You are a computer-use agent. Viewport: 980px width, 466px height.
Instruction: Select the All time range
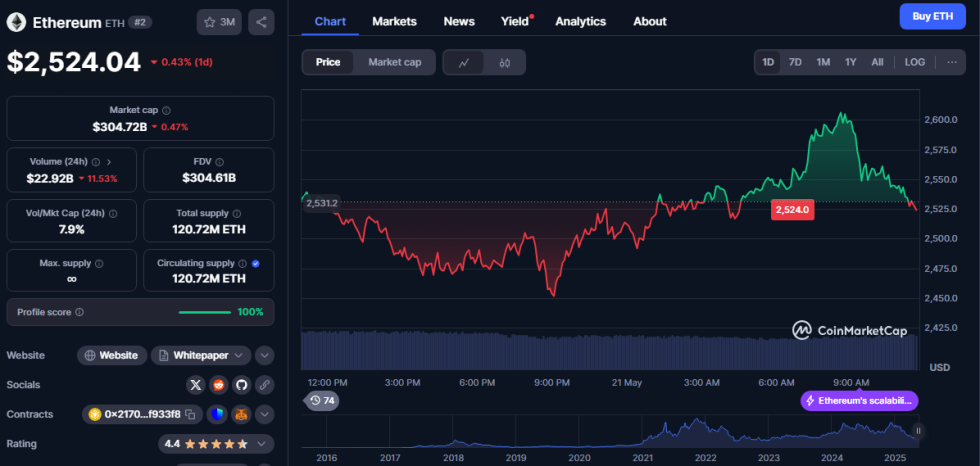878,62
